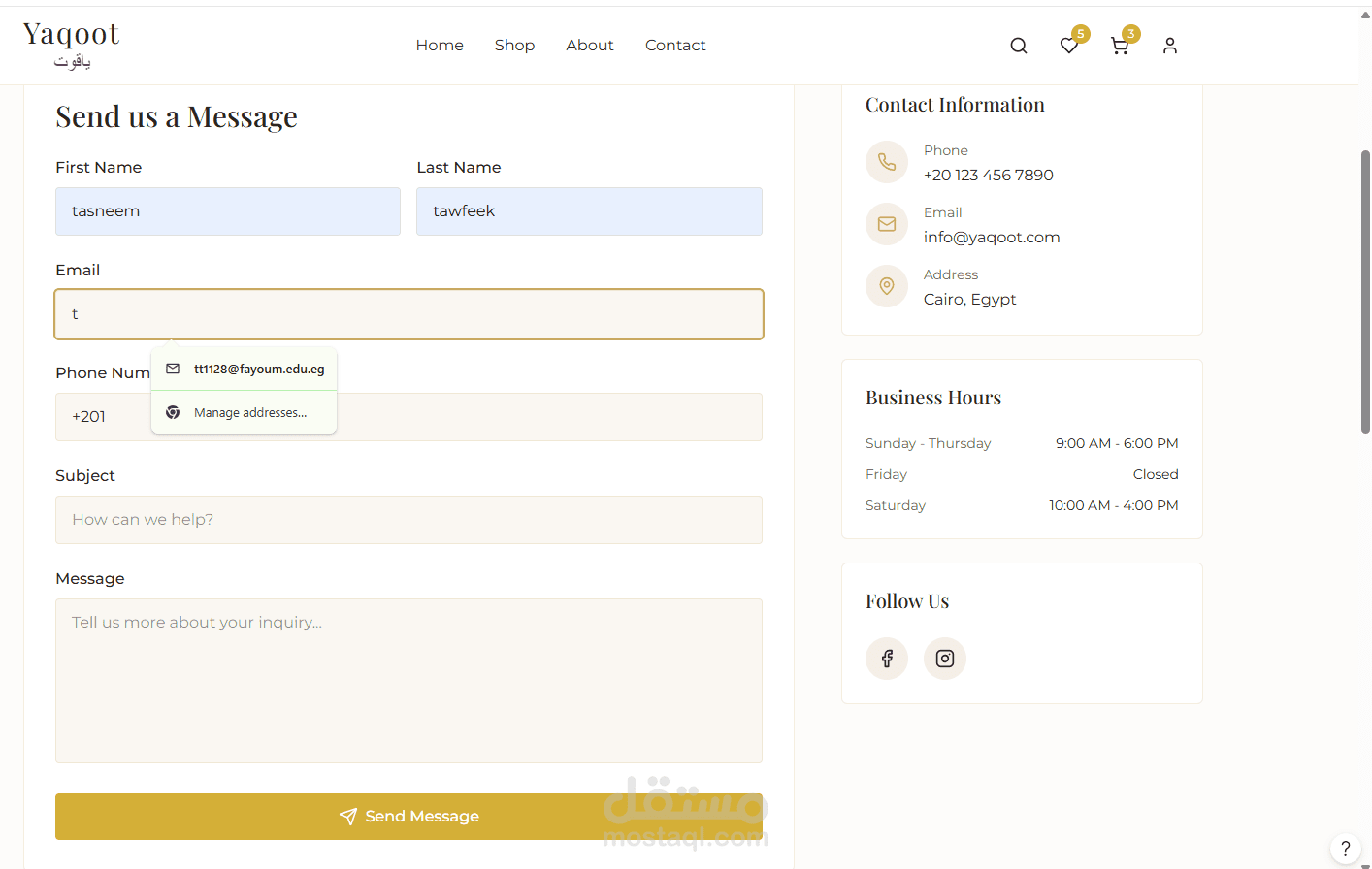Open the Instagram social icon
The image size is (1372, 869).
945,659
